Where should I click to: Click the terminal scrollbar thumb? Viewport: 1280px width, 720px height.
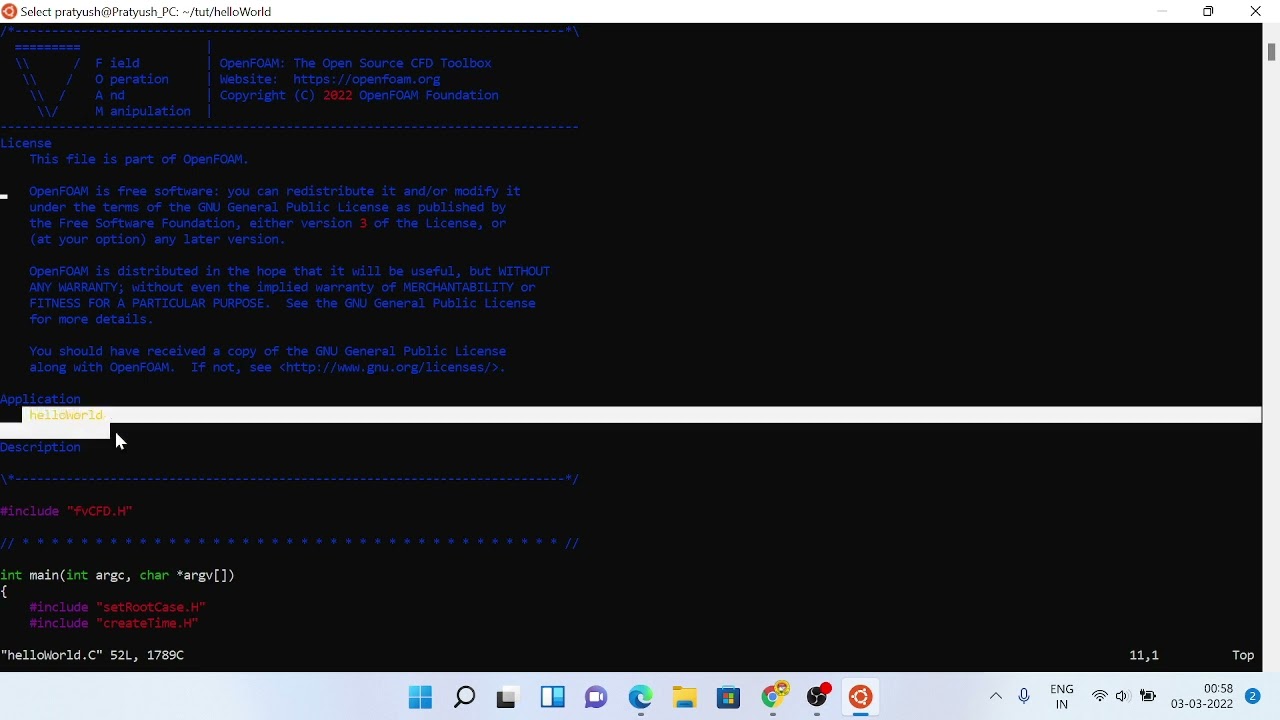pyautogui.click(x=1271, y=53)
